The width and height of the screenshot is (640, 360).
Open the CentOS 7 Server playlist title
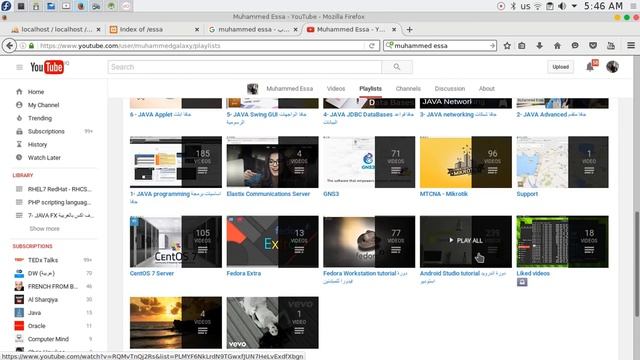152,273
